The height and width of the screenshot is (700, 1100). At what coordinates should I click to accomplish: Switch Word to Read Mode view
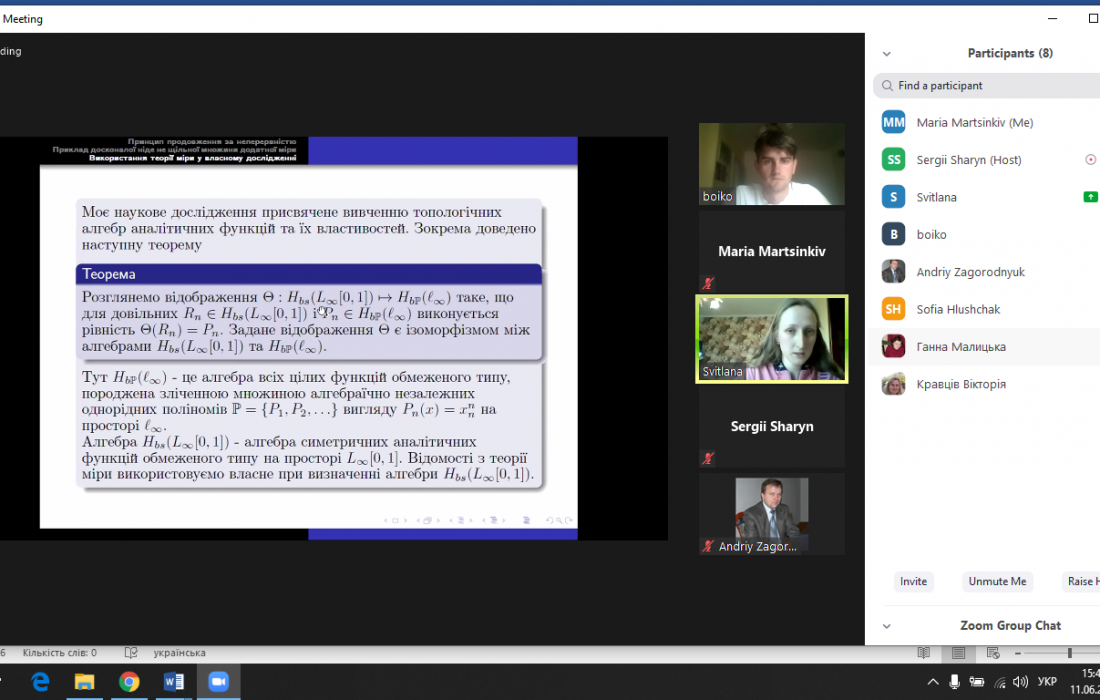pyautogui.click(x=924, y=653)
